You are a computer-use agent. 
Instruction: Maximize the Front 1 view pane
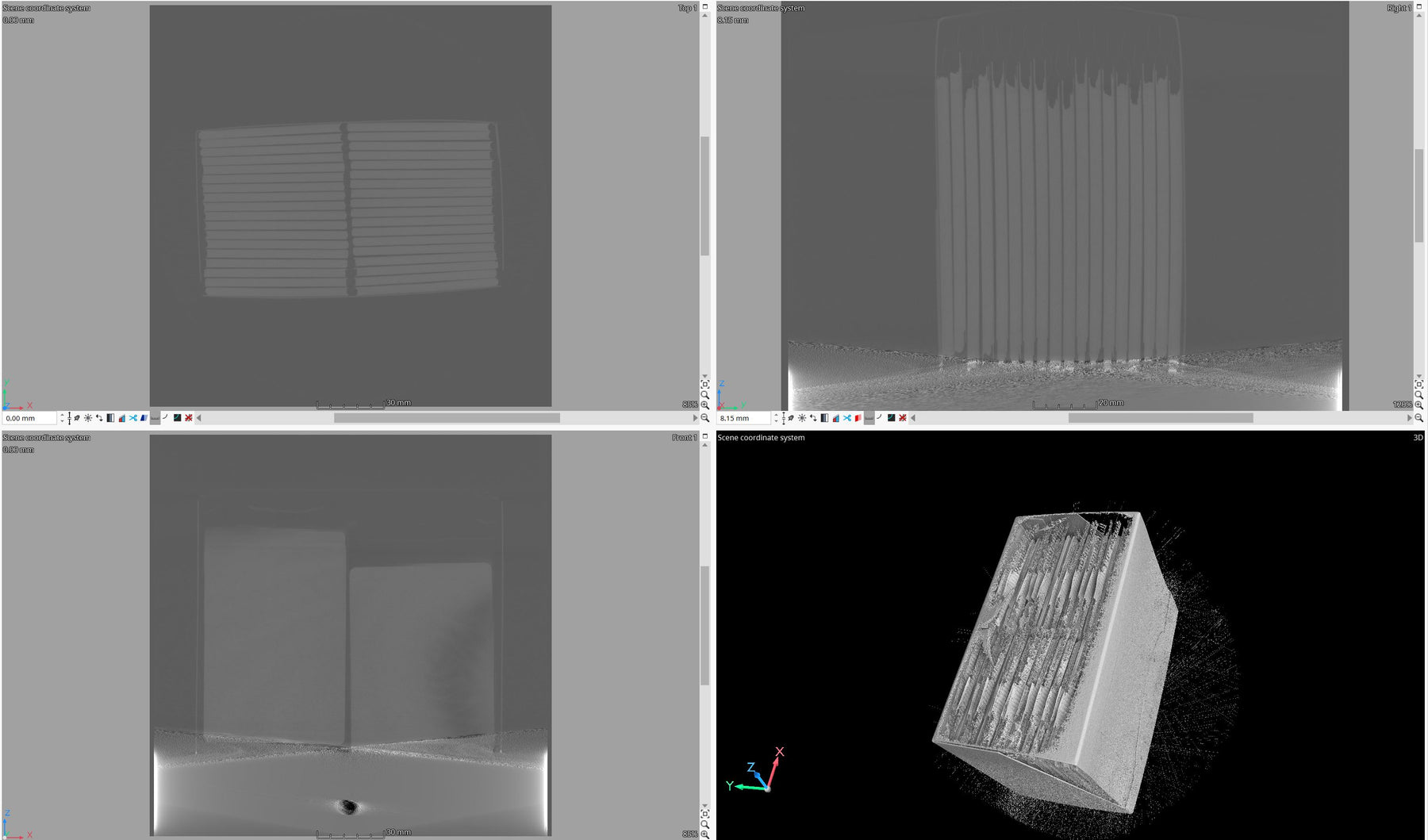704,437
